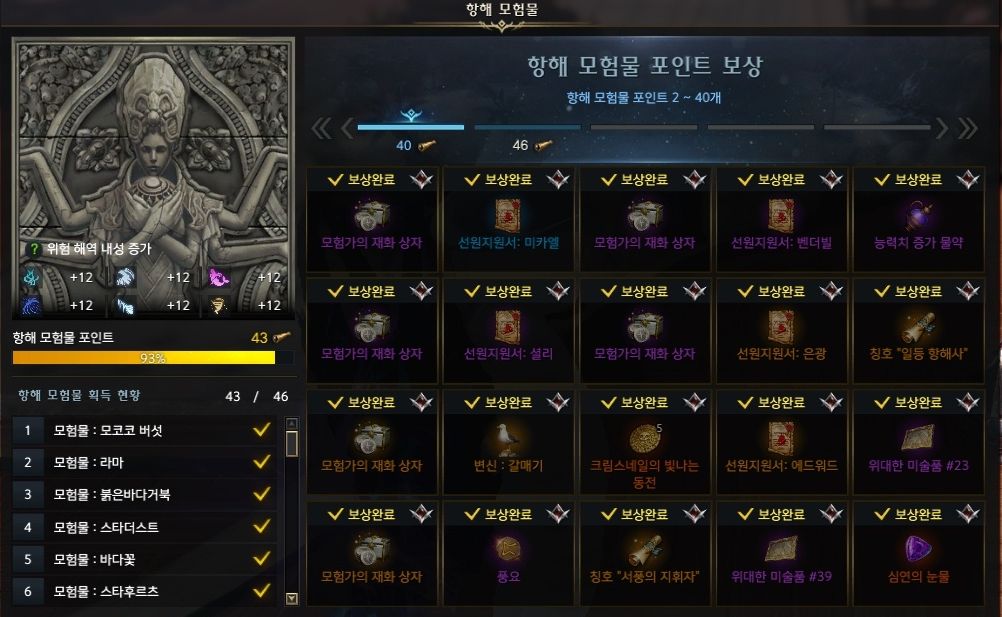Open the 위대한 미술품 #23 painting icon
This screenshot has width=1002, height=617.
tap(918, 438)
